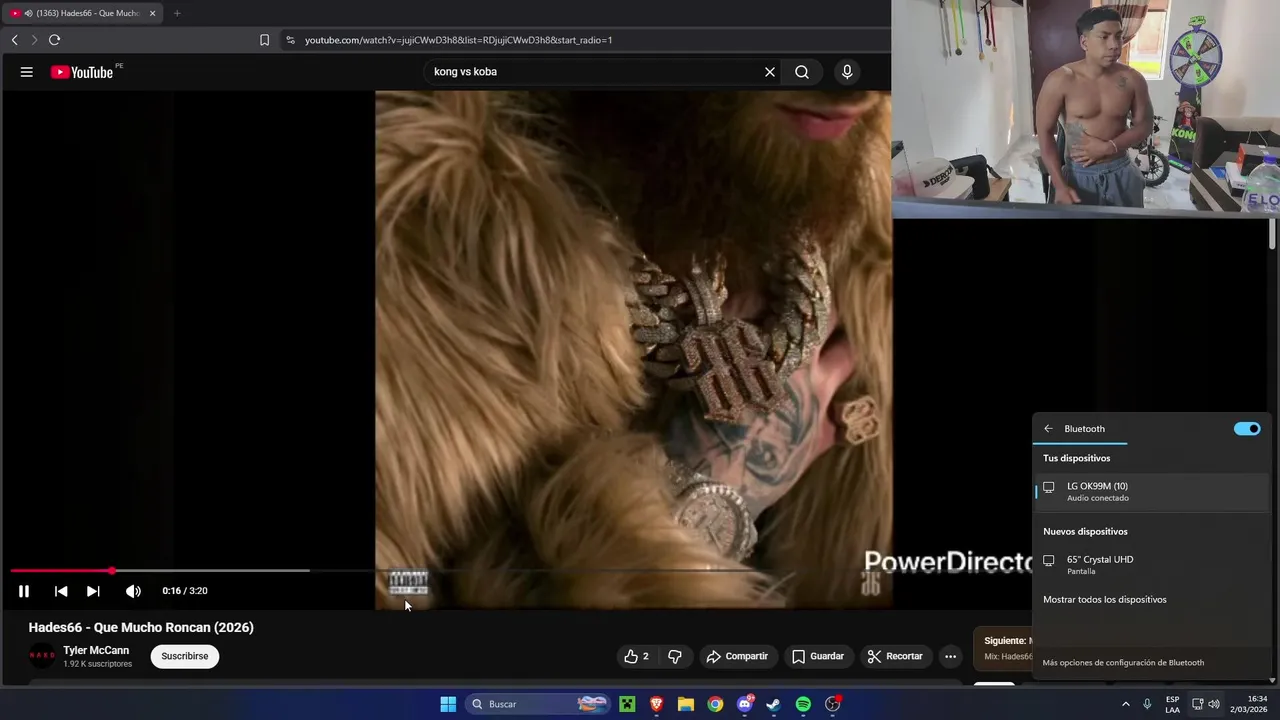Open the Tyler McCann channel name
Screen dimensions: 1280x720
[96, 650]
